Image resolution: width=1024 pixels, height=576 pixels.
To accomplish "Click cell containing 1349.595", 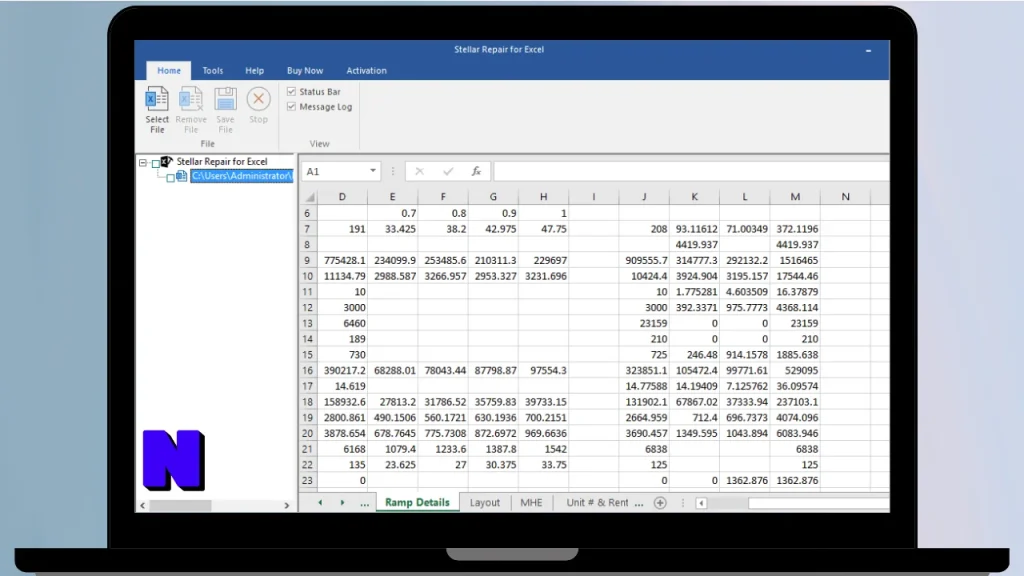I will 694,433.
